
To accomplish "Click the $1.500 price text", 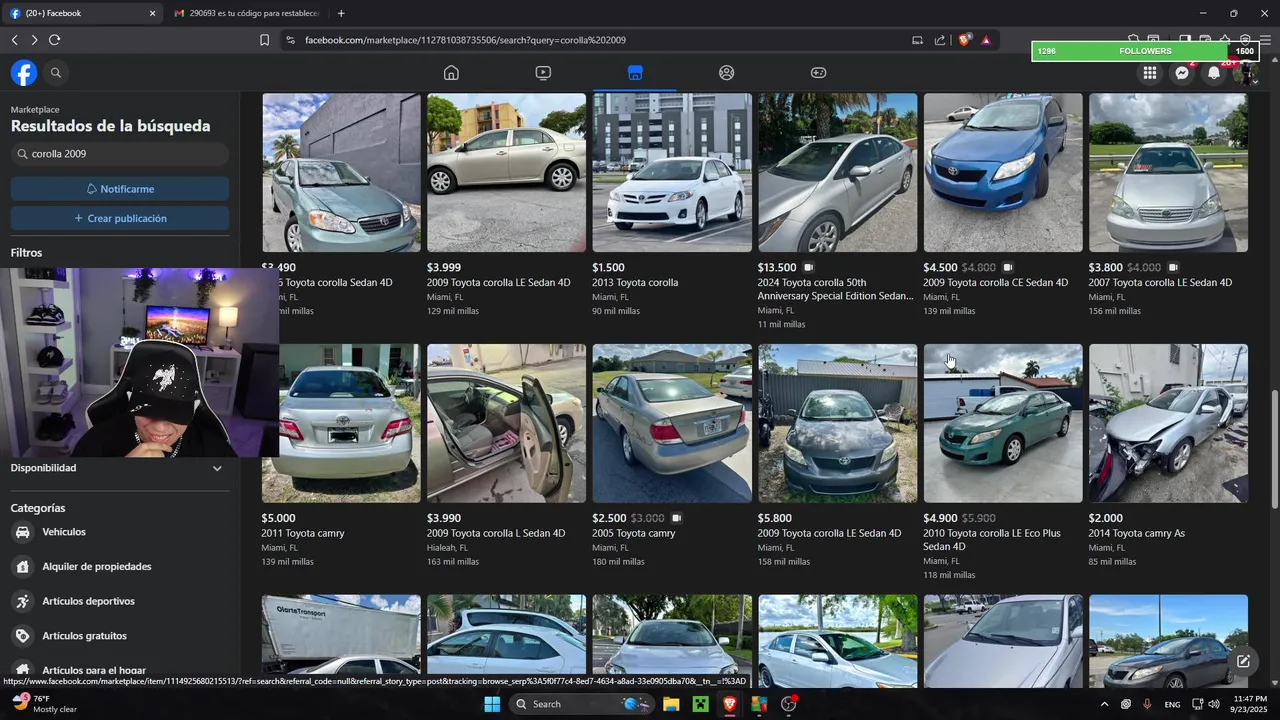I will (x=608, y=268).
